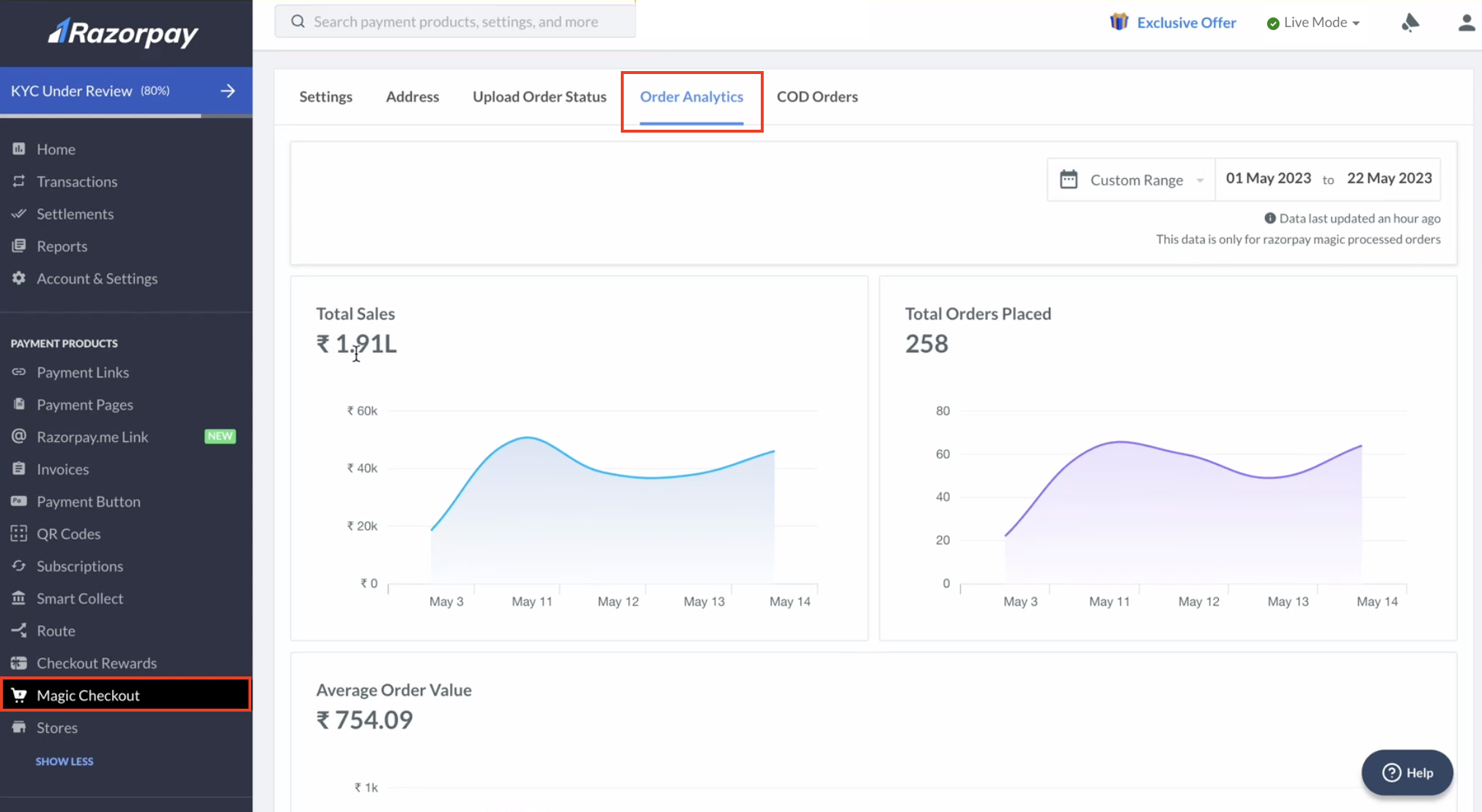Click the data last updated info icon
1482x812 pixels.
click(1269, 218)
